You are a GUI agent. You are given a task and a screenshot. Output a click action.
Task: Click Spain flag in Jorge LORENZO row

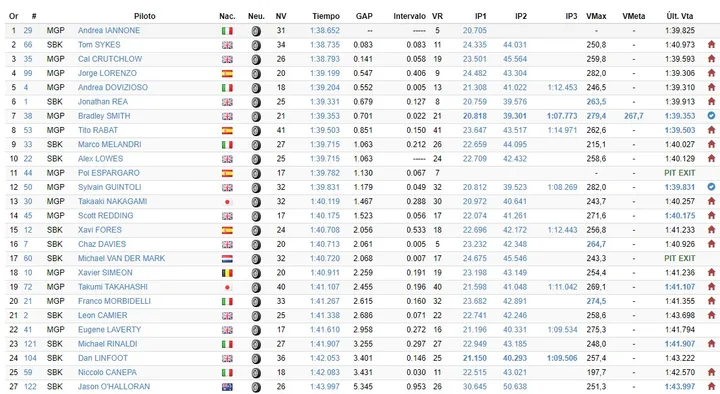227,74
